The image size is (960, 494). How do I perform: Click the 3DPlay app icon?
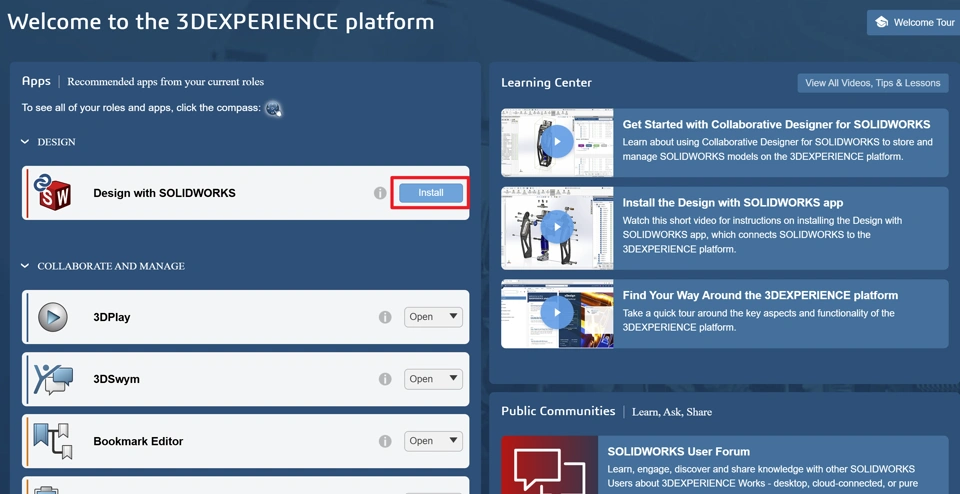tap(53, 317)
